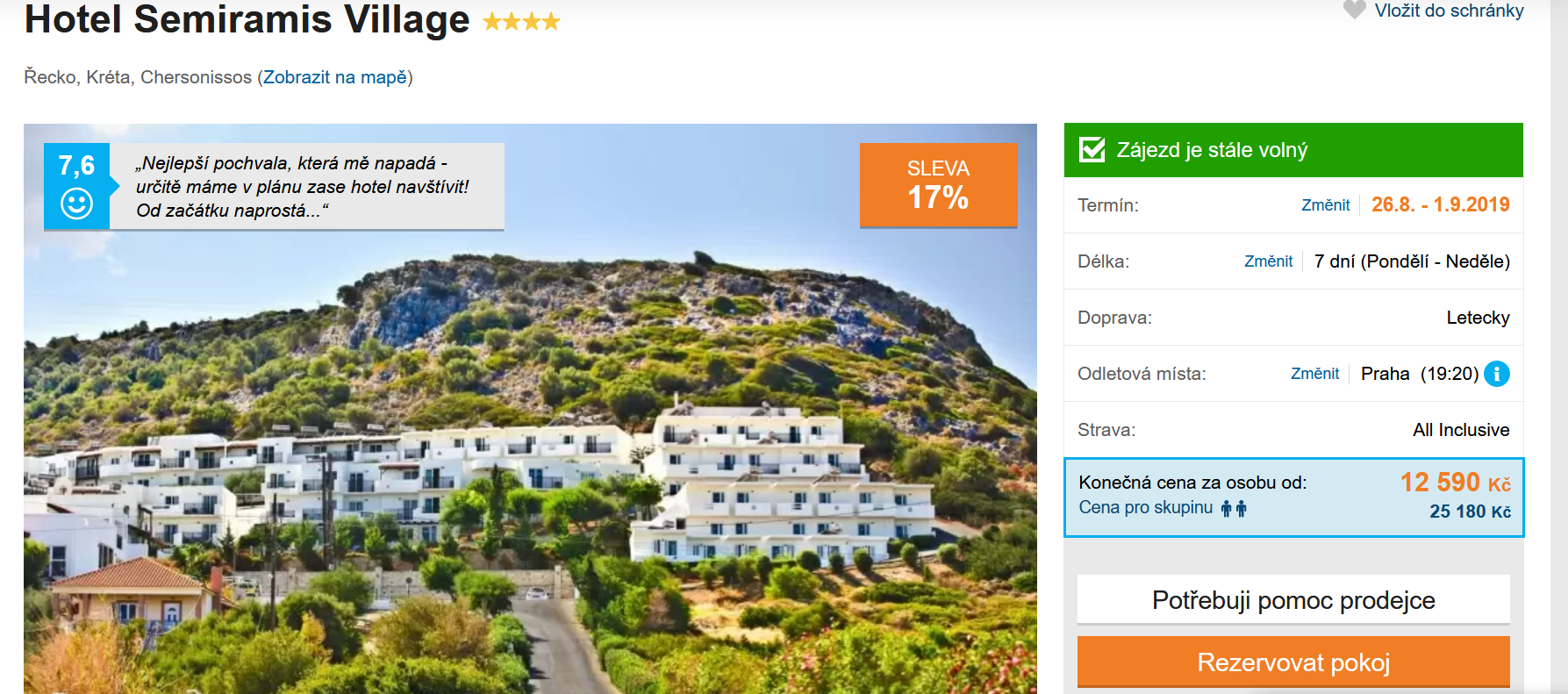Change the Délka trip length
The image size is (1568, 694).
point(1268,261)
